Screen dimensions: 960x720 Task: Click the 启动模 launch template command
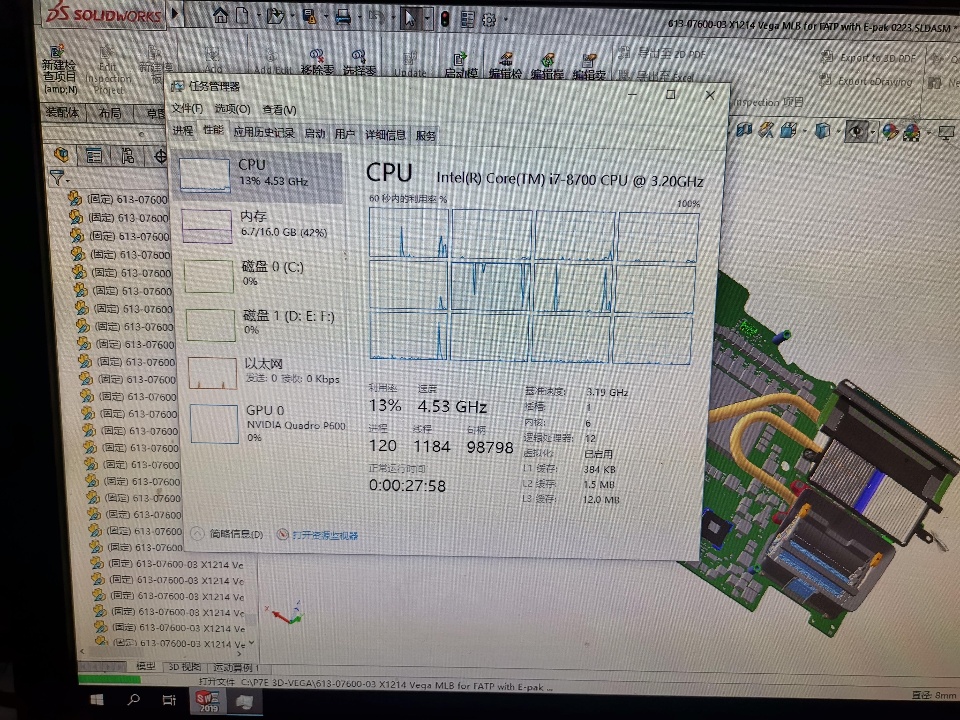(x=460, y=66)
